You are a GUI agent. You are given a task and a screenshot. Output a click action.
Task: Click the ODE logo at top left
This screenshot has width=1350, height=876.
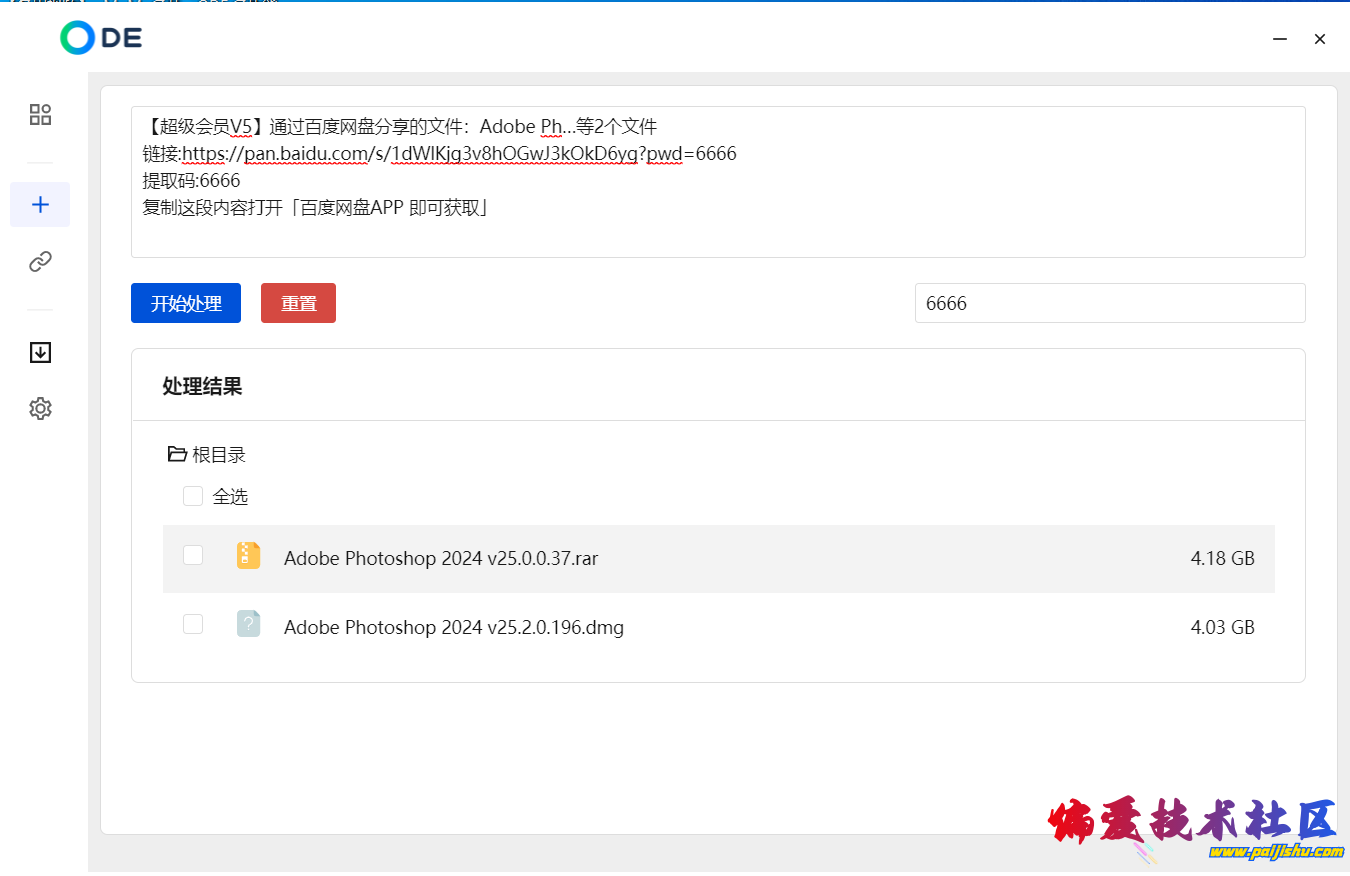(x=101, y=38)
